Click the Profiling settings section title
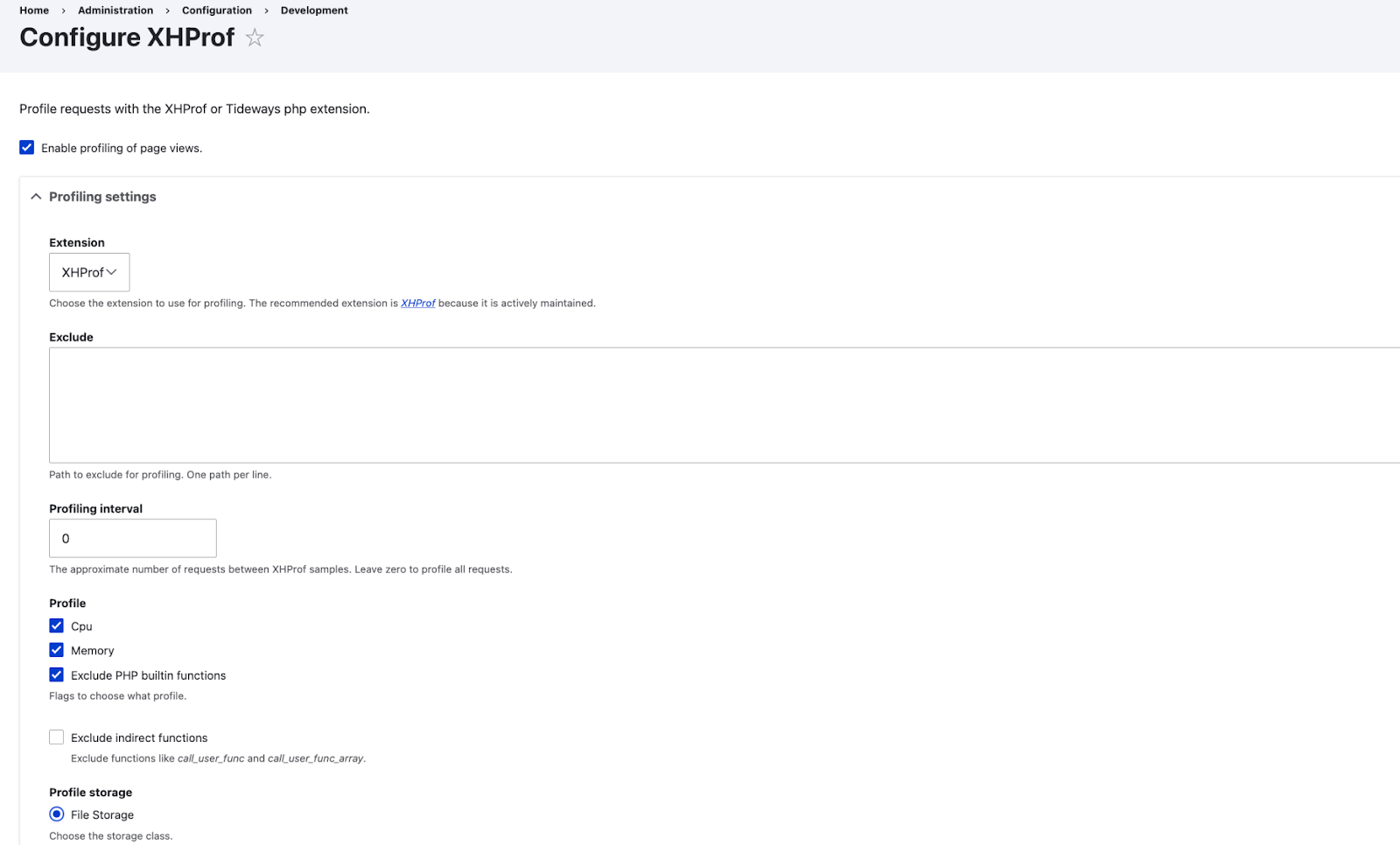 coord(102,197)
